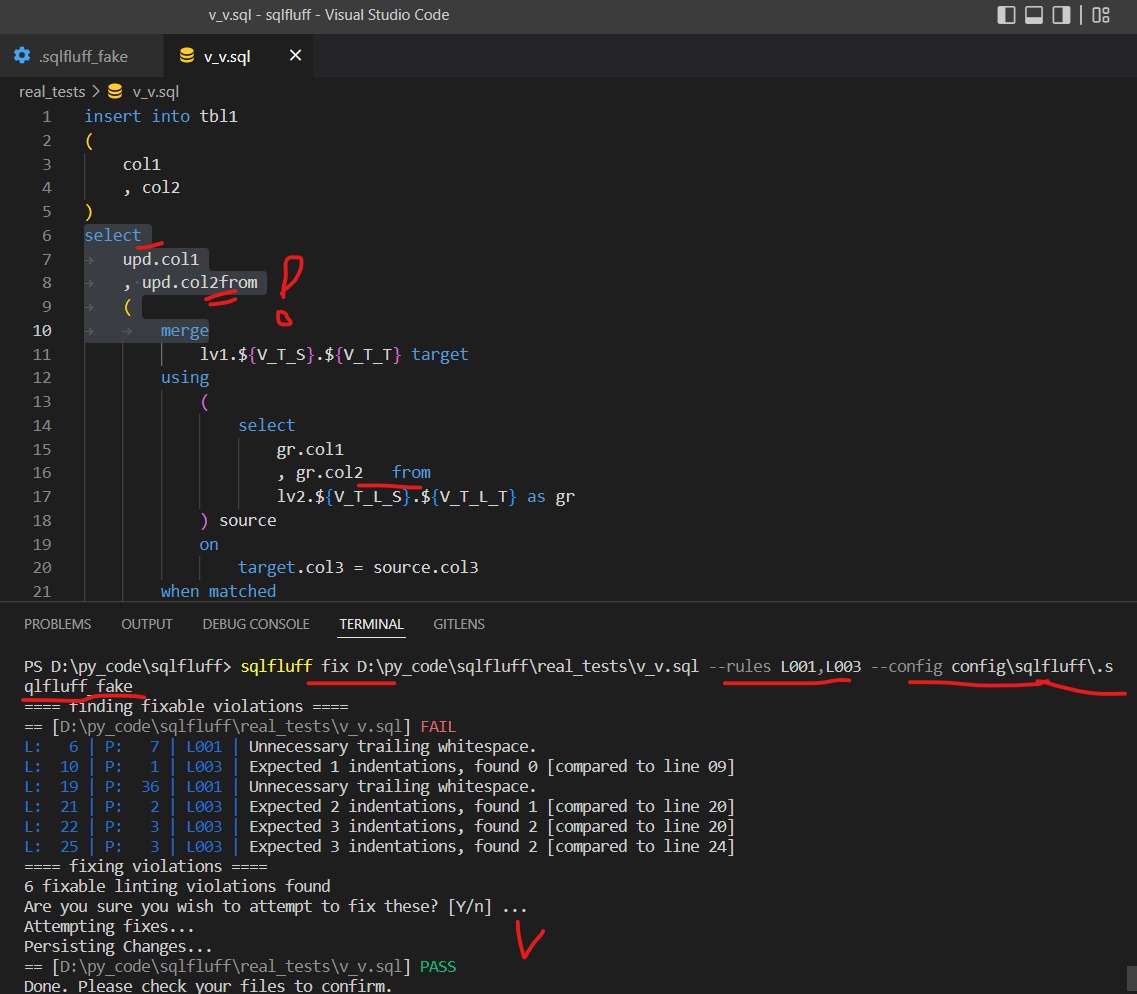Click database icon in breadcrumb
This screenshot has height=994, width=1137.
click(115, 91)
